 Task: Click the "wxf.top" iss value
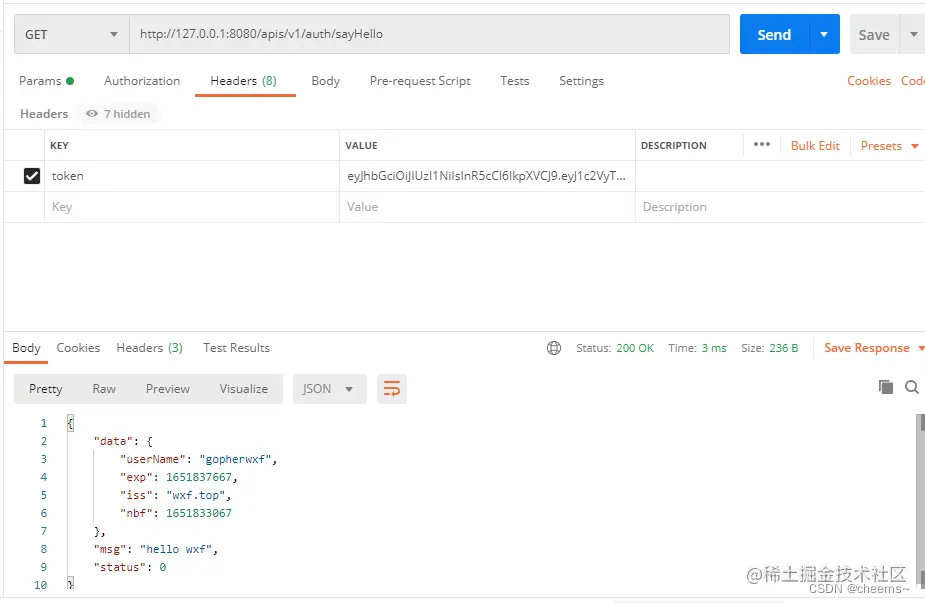pos(195,495)
